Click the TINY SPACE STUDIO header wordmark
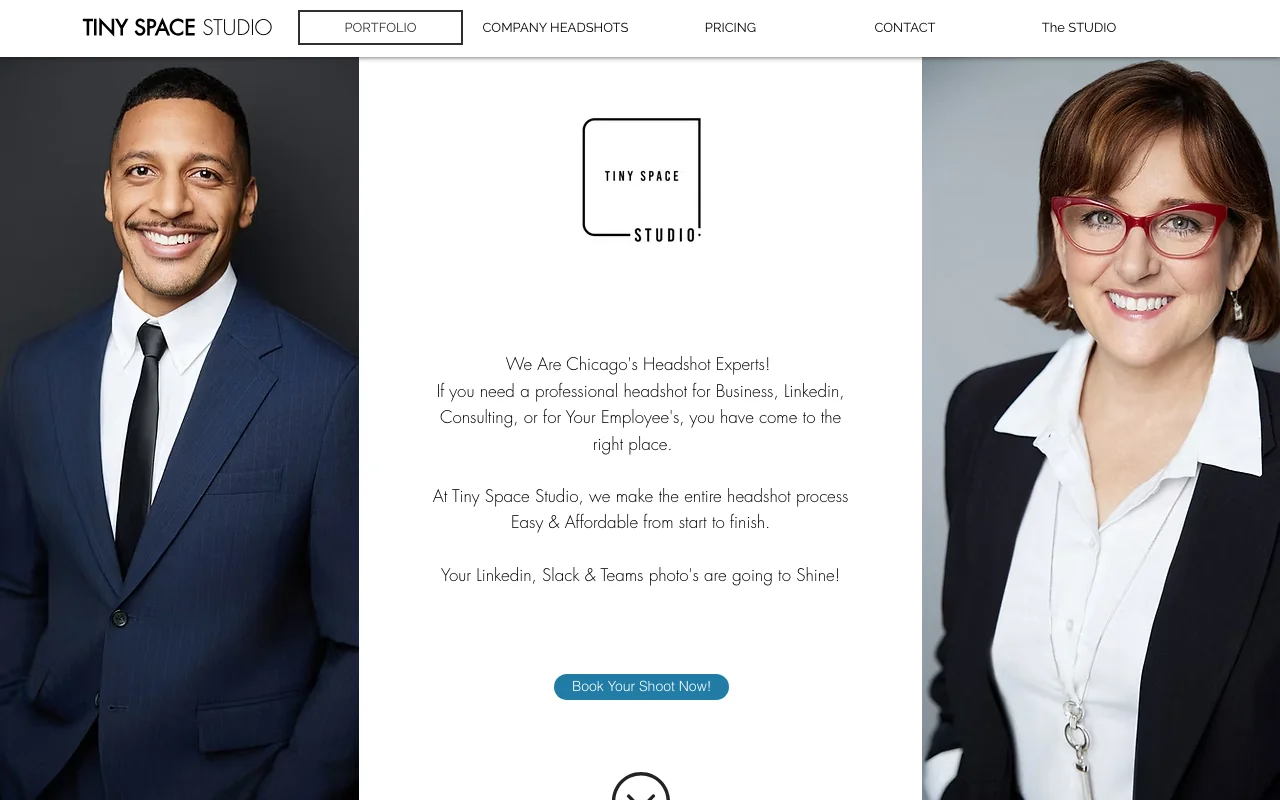 pos(177,28)
